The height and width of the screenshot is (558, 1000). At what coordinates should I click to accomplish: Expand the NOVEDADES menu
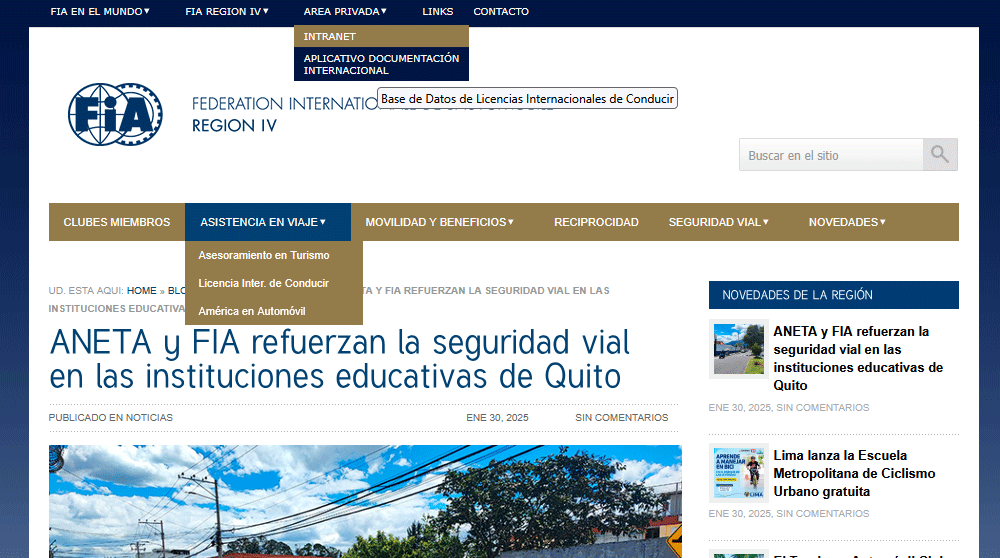[x=847, y=222]
